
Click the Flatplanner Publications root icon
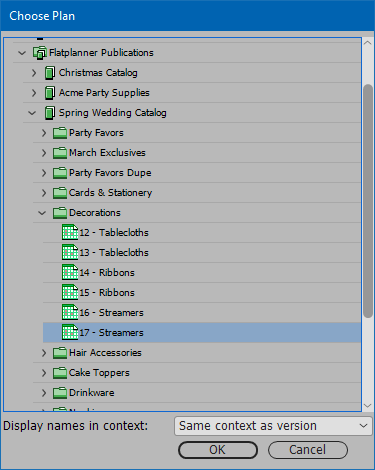click(40, 53)
